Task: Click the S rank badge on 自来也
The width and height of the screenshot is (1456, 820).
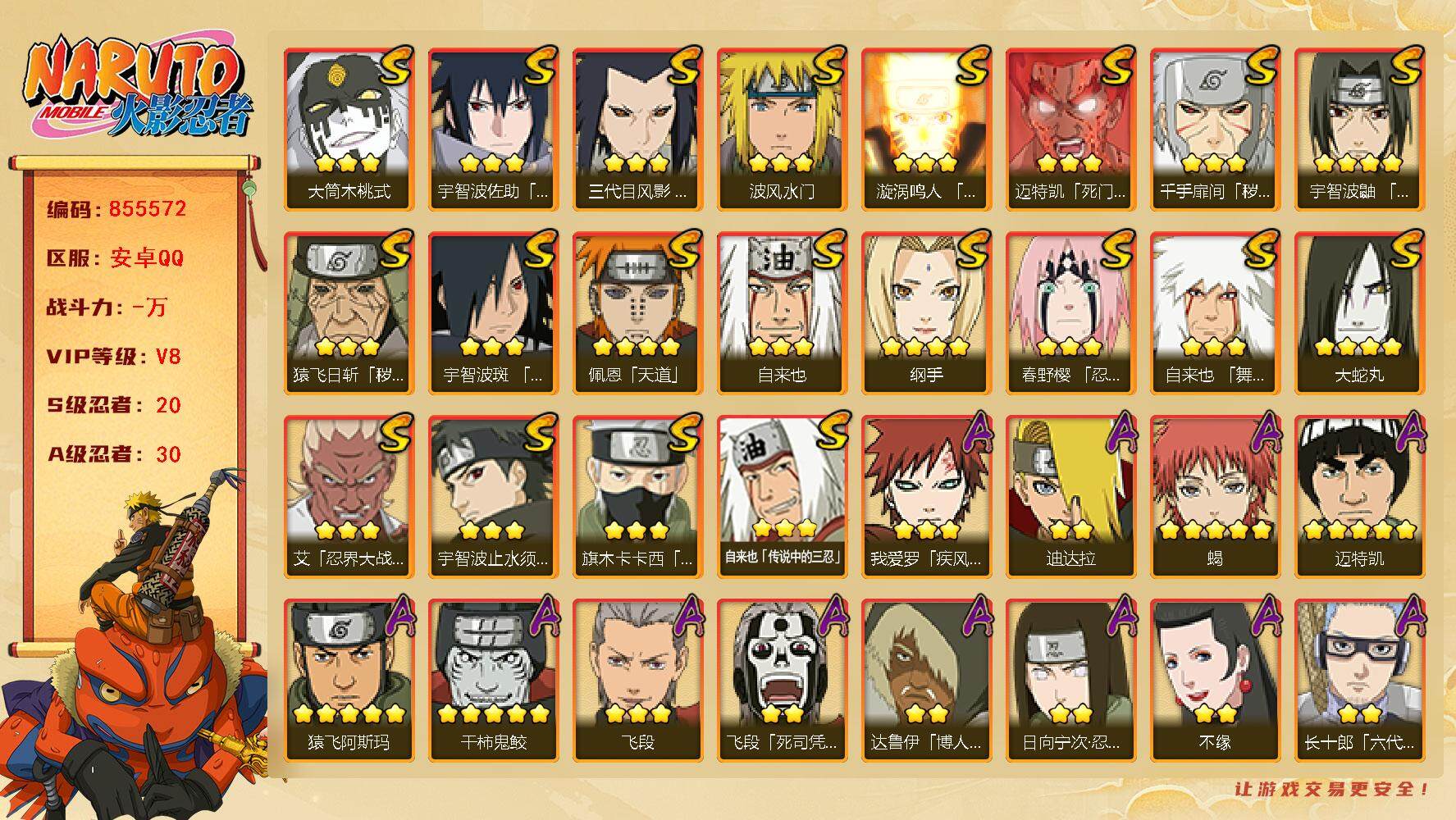Action: click(x=828, y=249)
